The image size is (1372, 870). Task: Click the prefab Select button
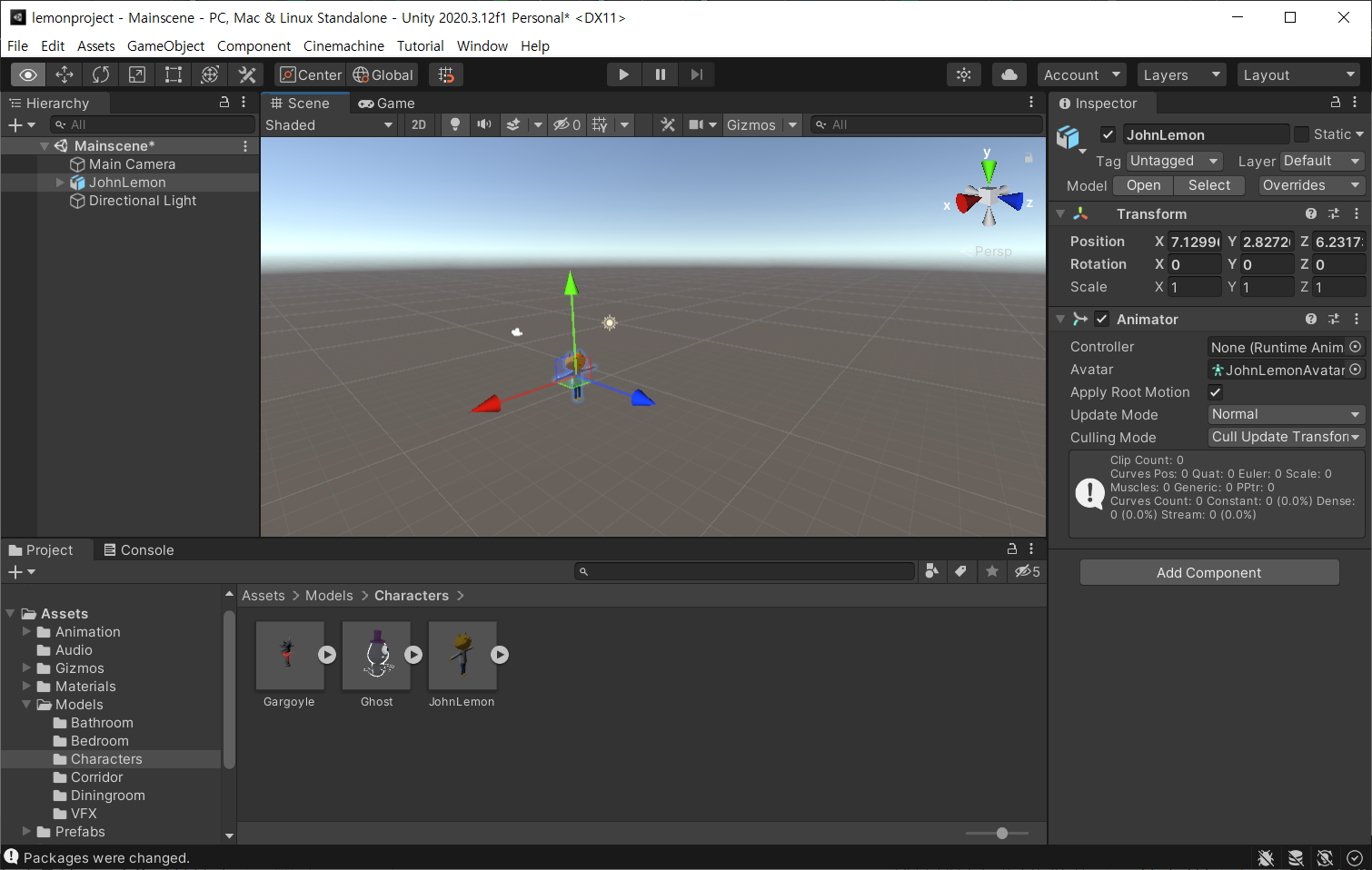click(1208, 185)
